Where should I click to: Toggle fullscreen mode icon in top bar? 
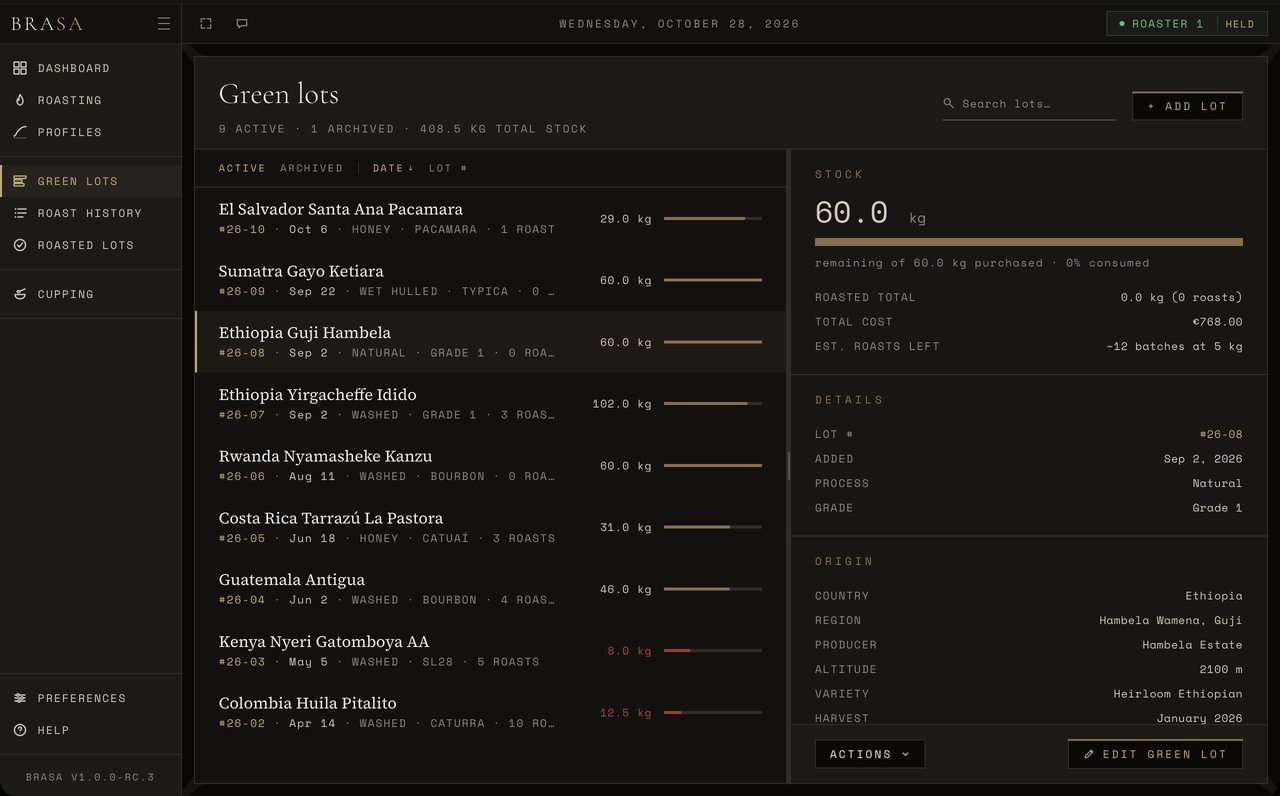coord(206,24)
